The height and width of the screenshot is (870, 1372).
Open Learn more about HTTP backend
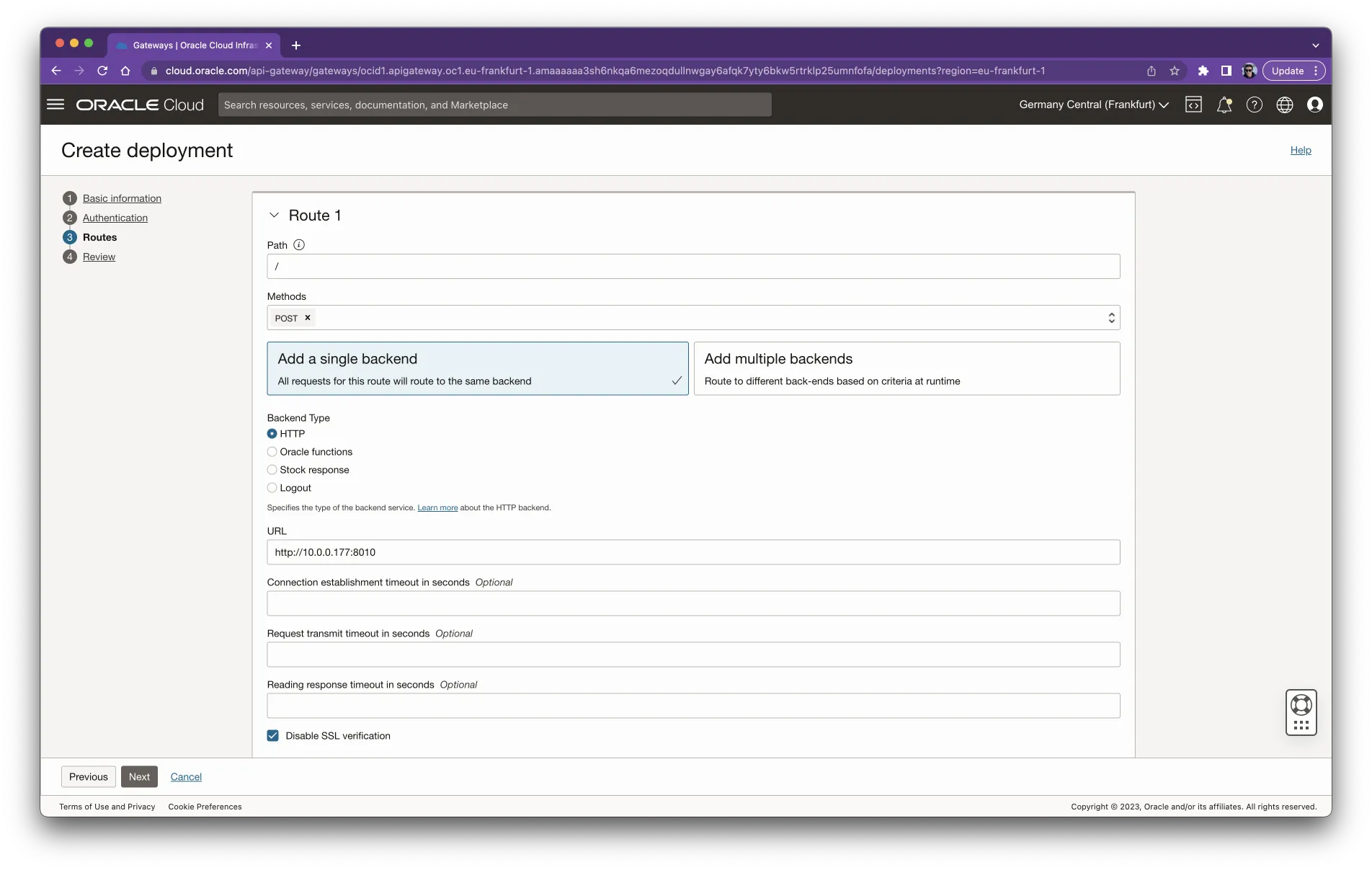coord(437,508)
